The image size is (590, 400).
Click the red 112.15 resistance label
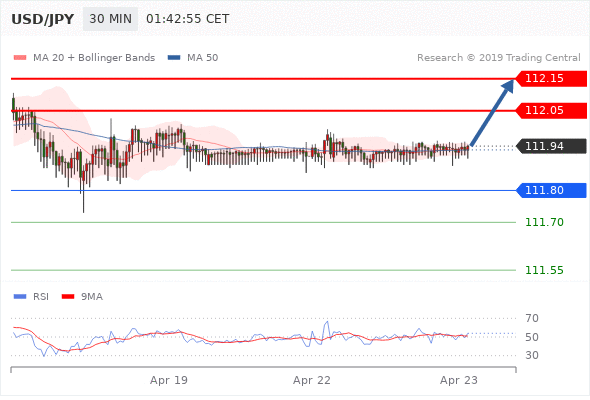[551, 79]
